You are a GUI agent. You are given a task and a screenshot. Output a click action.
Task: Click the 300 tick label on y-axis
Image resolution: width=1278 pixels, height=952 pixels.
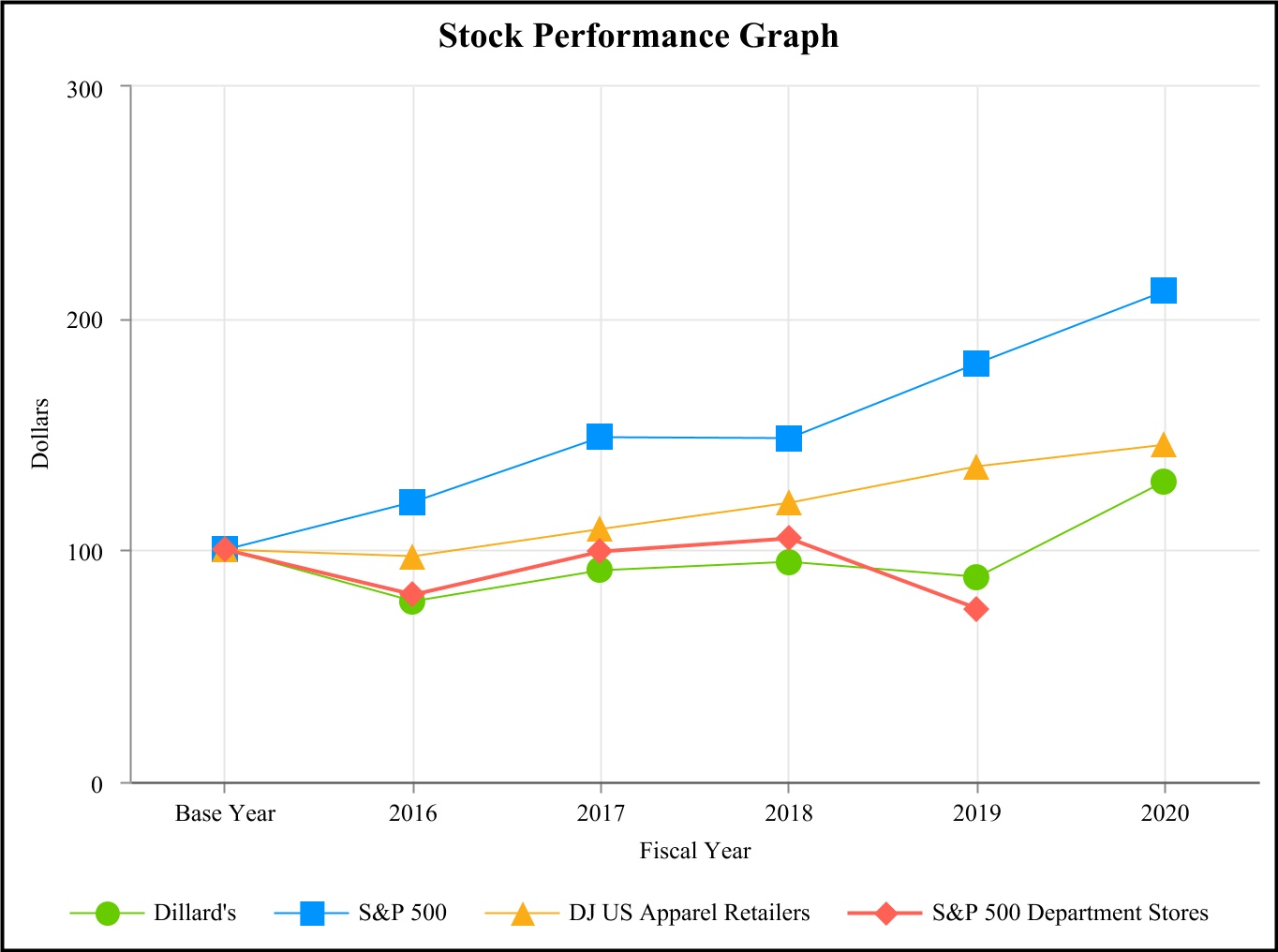(x=84, y=89)
